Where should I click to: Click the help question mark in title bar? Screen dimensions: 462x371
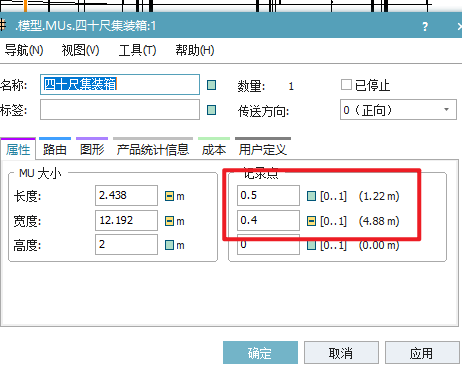(x=425, y=26)
